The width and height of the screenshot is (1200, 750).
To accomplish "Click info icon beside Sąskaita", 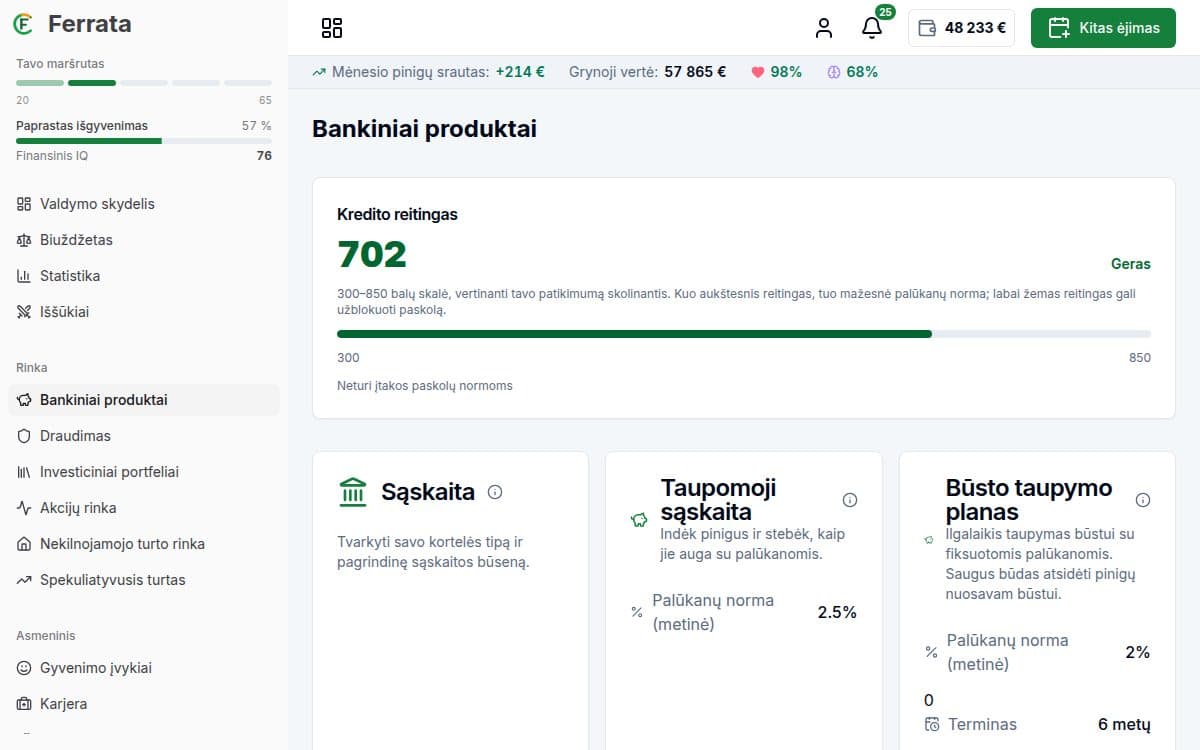I will click(494, 492).
